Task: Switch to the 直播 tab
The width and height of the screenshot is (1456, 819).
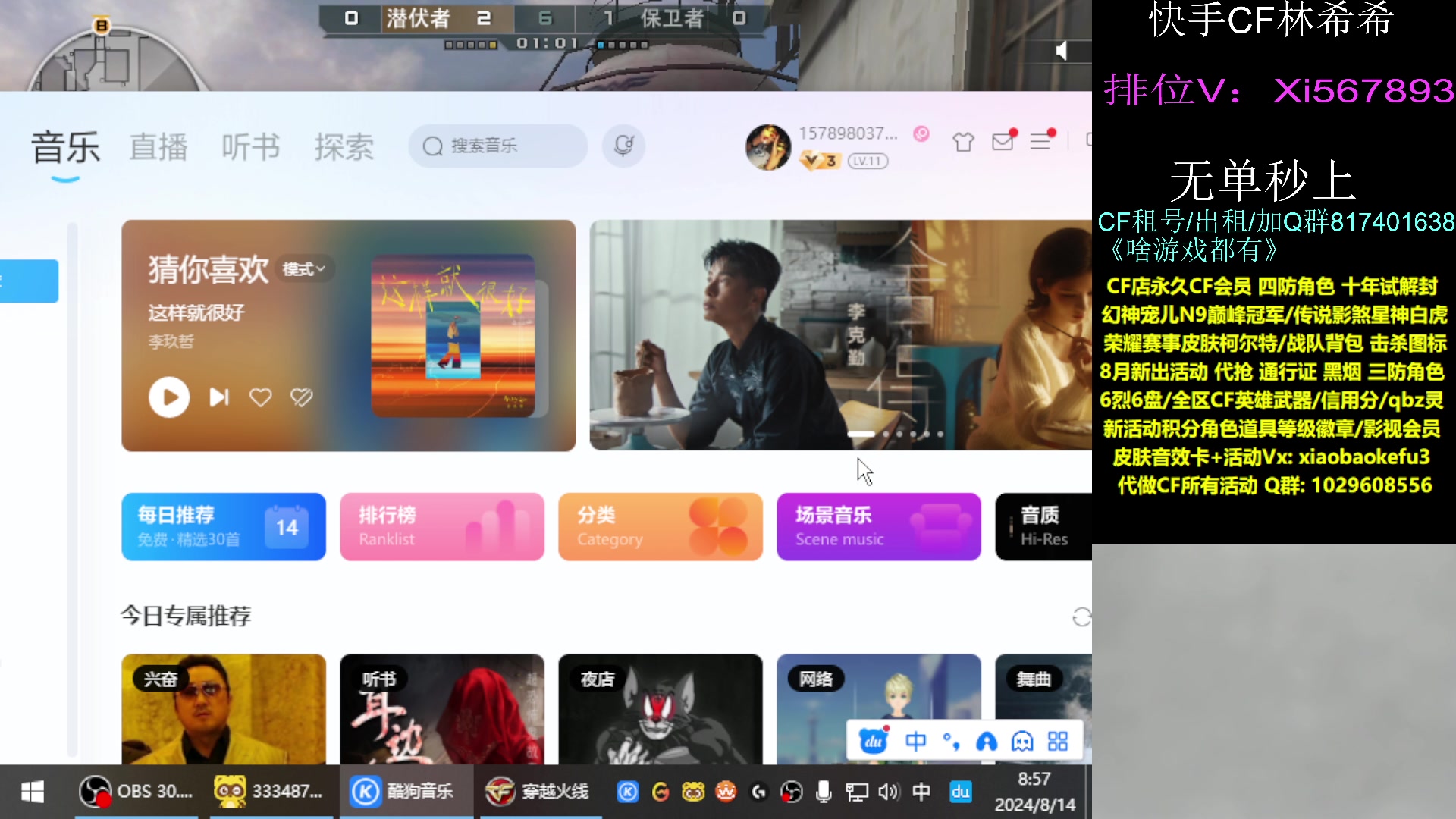Action: coord(158,147)
